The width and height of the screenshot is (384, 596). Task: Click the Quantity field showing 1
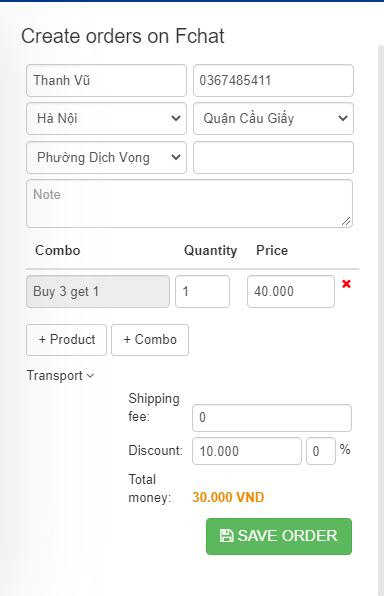coord(202,291)
